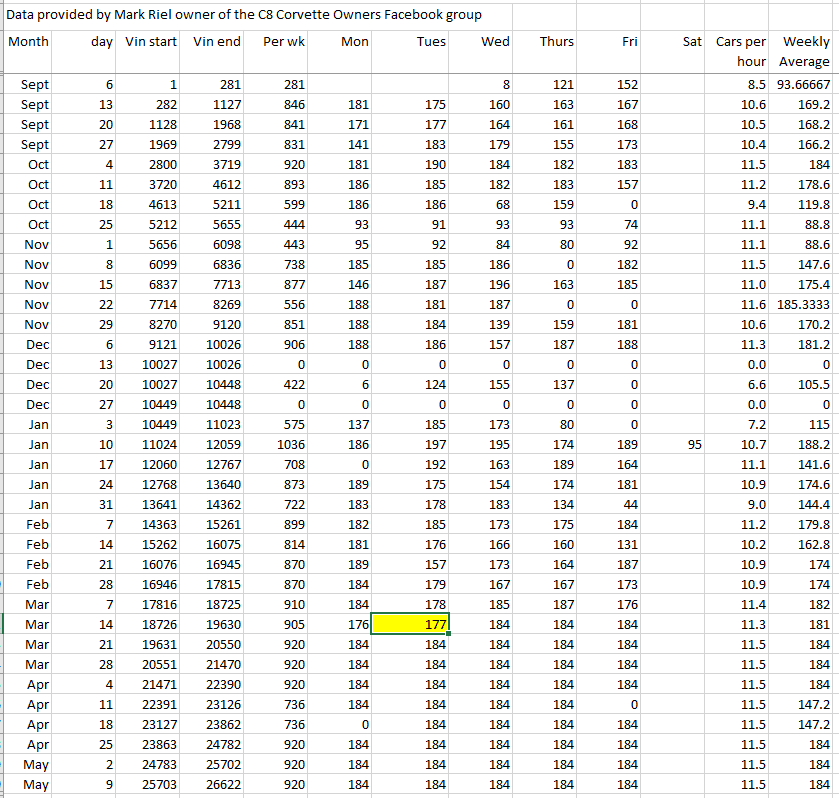Select the yellow highlighted cell containing 177

[410, 623]
